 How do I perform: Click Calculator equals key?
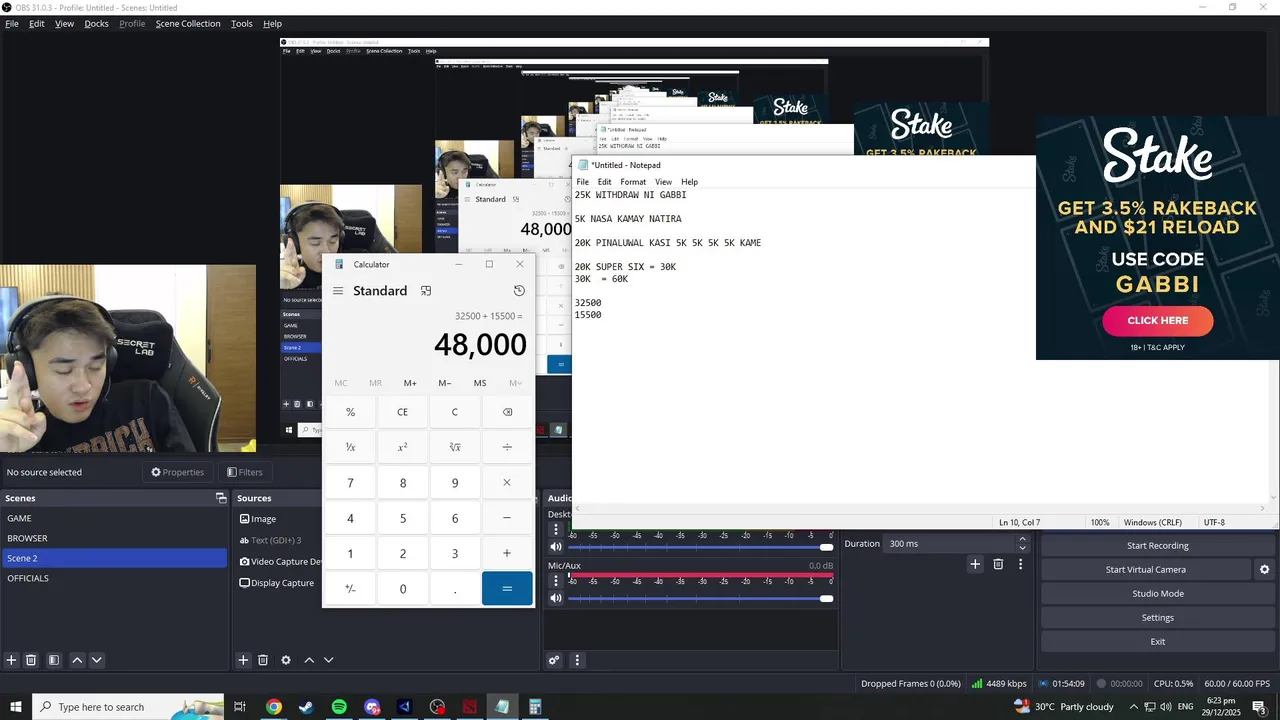[507, 589]
